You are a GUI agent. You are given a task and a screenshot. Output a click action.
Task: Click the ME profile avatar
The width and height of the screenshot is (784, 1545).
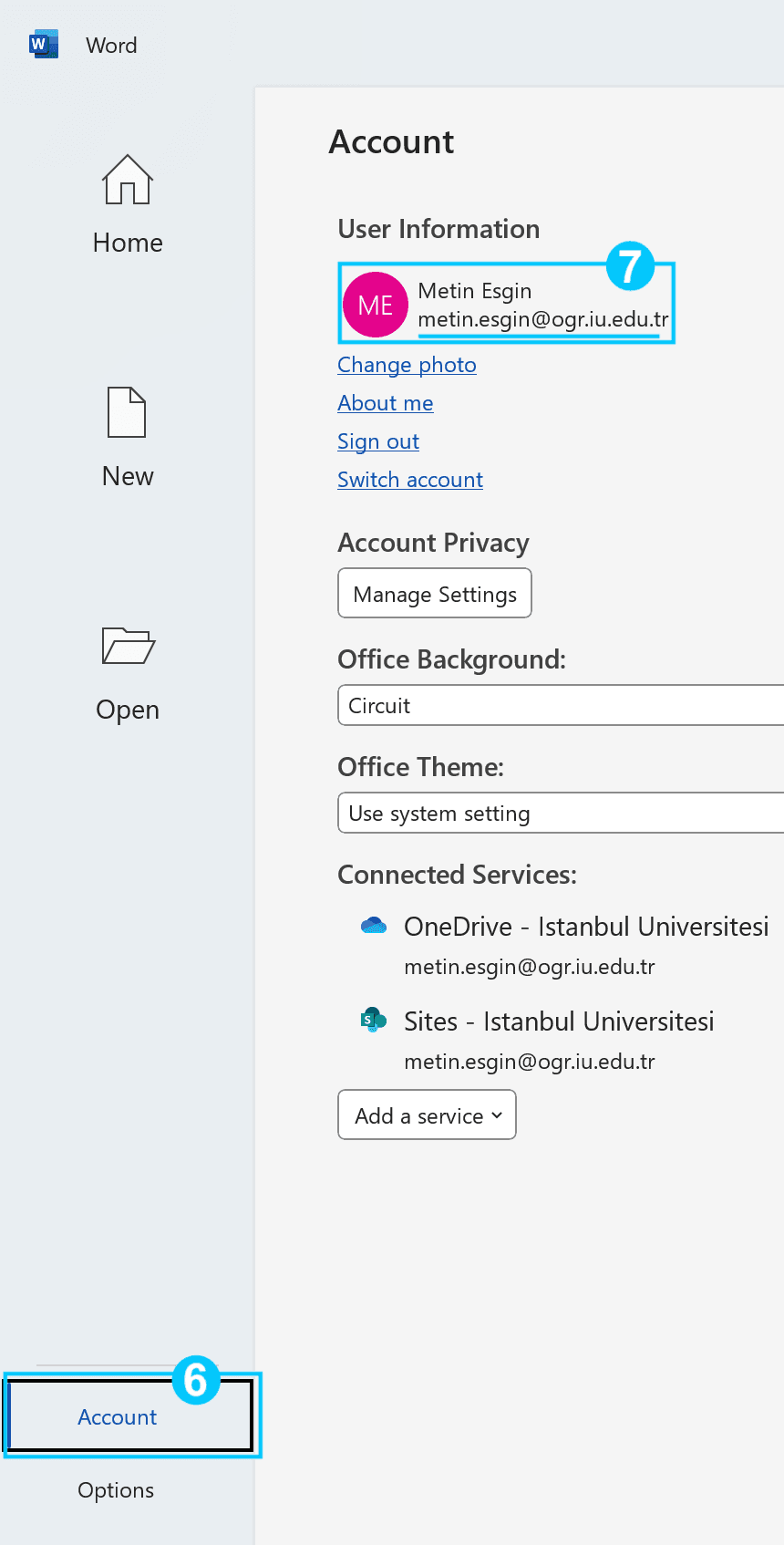tap(376, 305)
